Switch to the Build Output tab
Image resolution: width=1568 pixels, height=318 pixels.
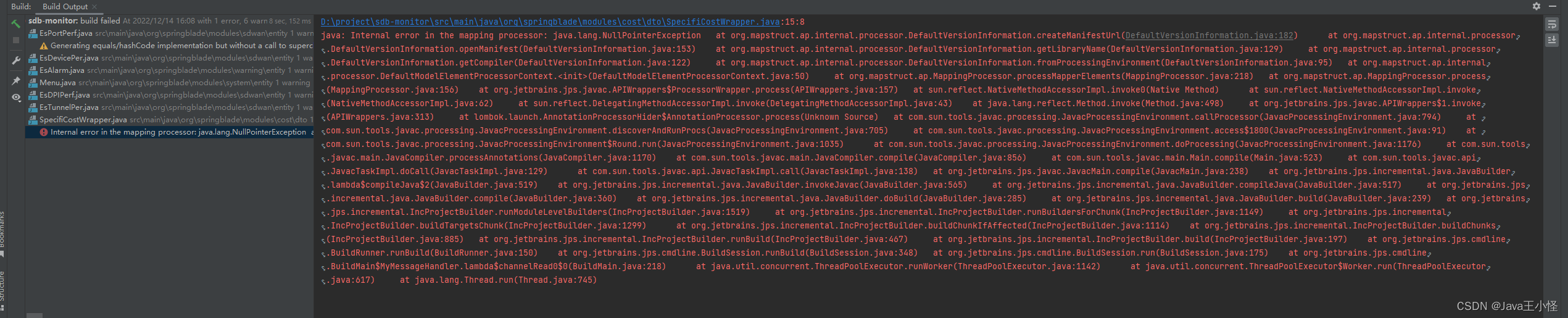(x=65, y=7)
